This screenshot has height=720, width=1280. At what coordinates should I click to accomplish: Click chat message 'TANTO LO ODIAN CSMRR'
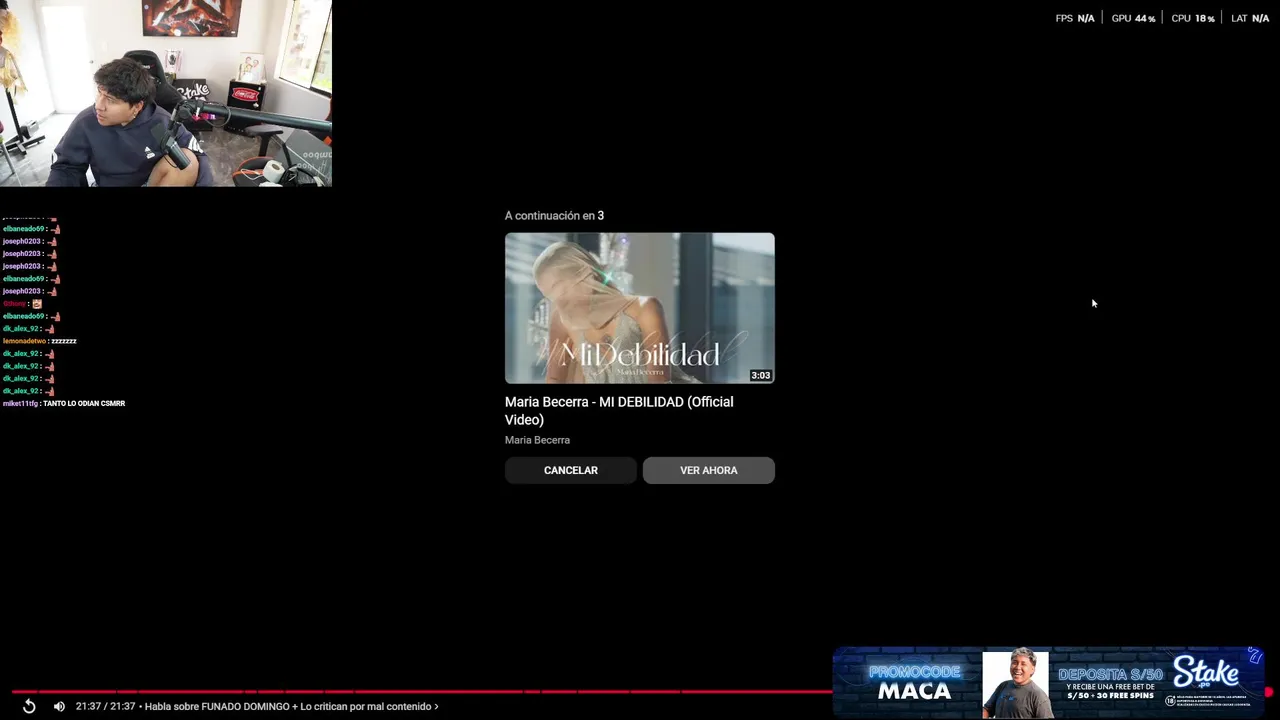pyautogui.click(x=84, y=403)
